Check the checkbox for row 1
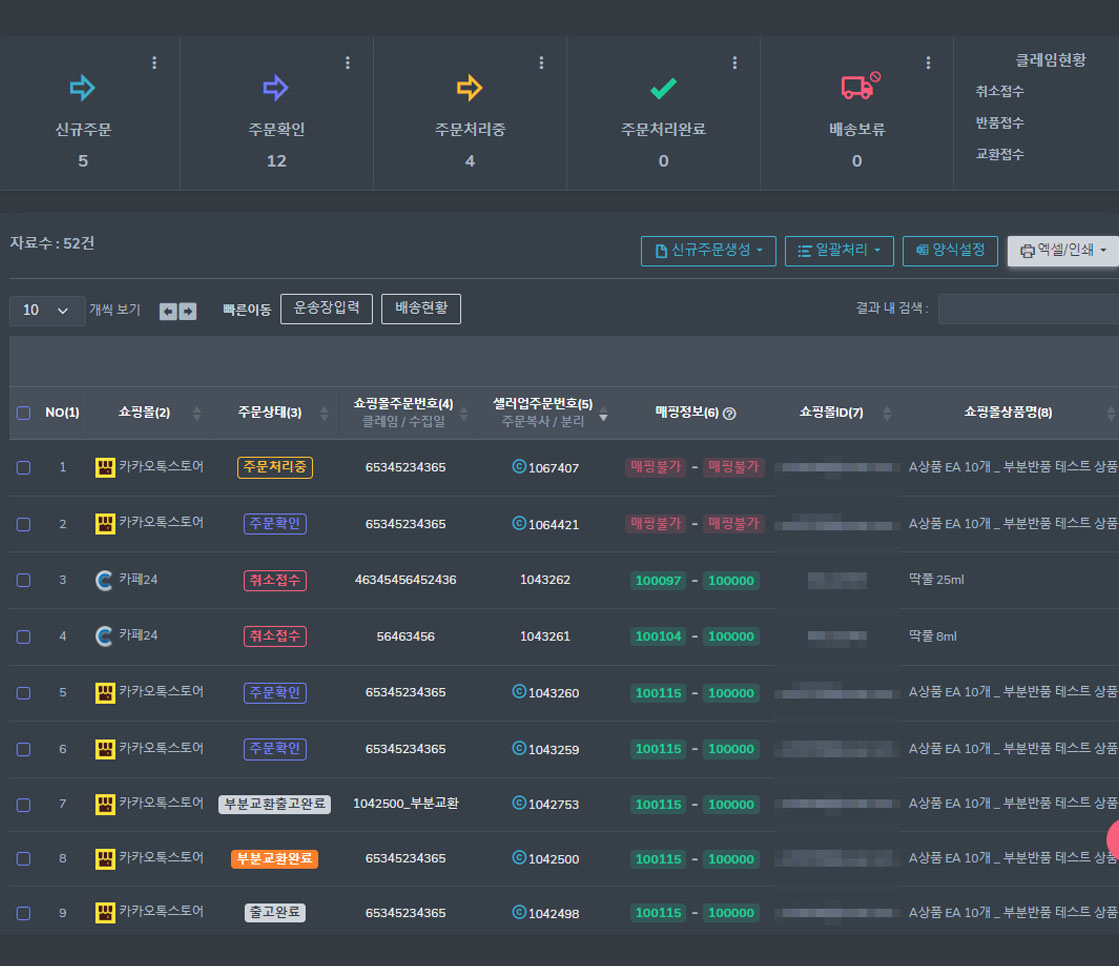1119x966 pixels. (24, 468)
